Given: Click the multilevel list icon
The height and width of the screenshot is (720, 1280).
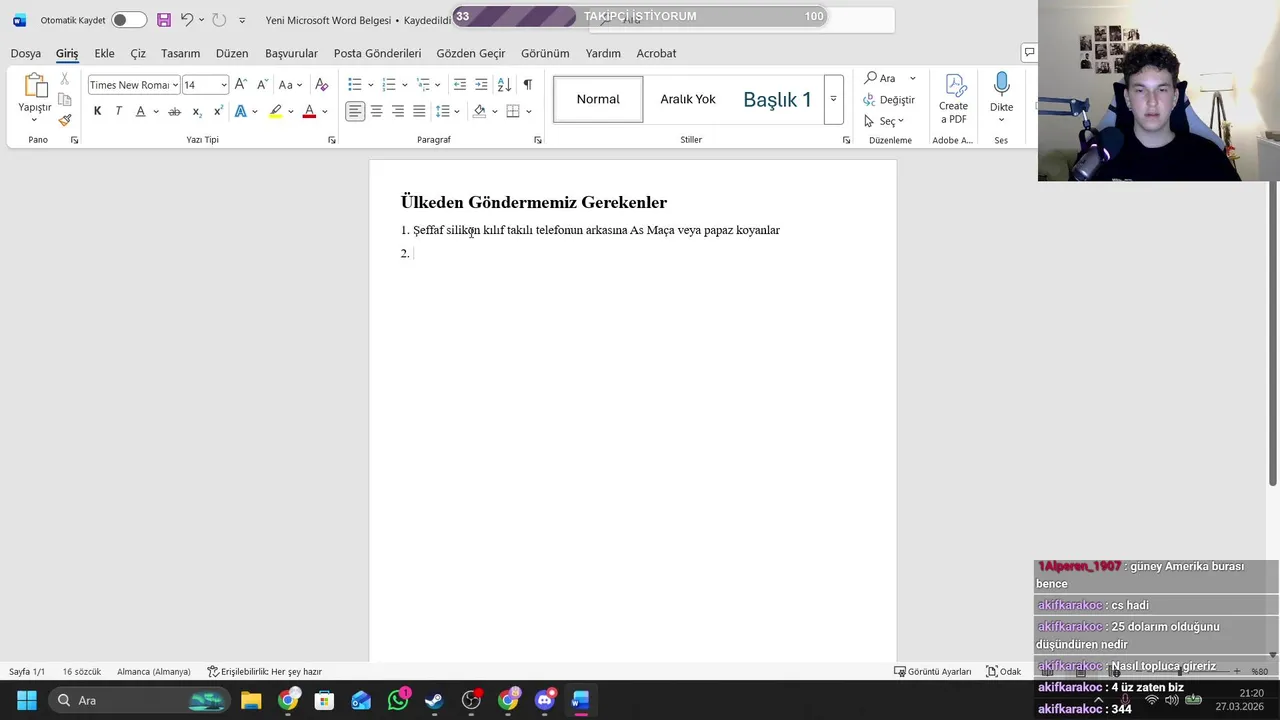Looking at the screenshot, I should tap(423, 85).
